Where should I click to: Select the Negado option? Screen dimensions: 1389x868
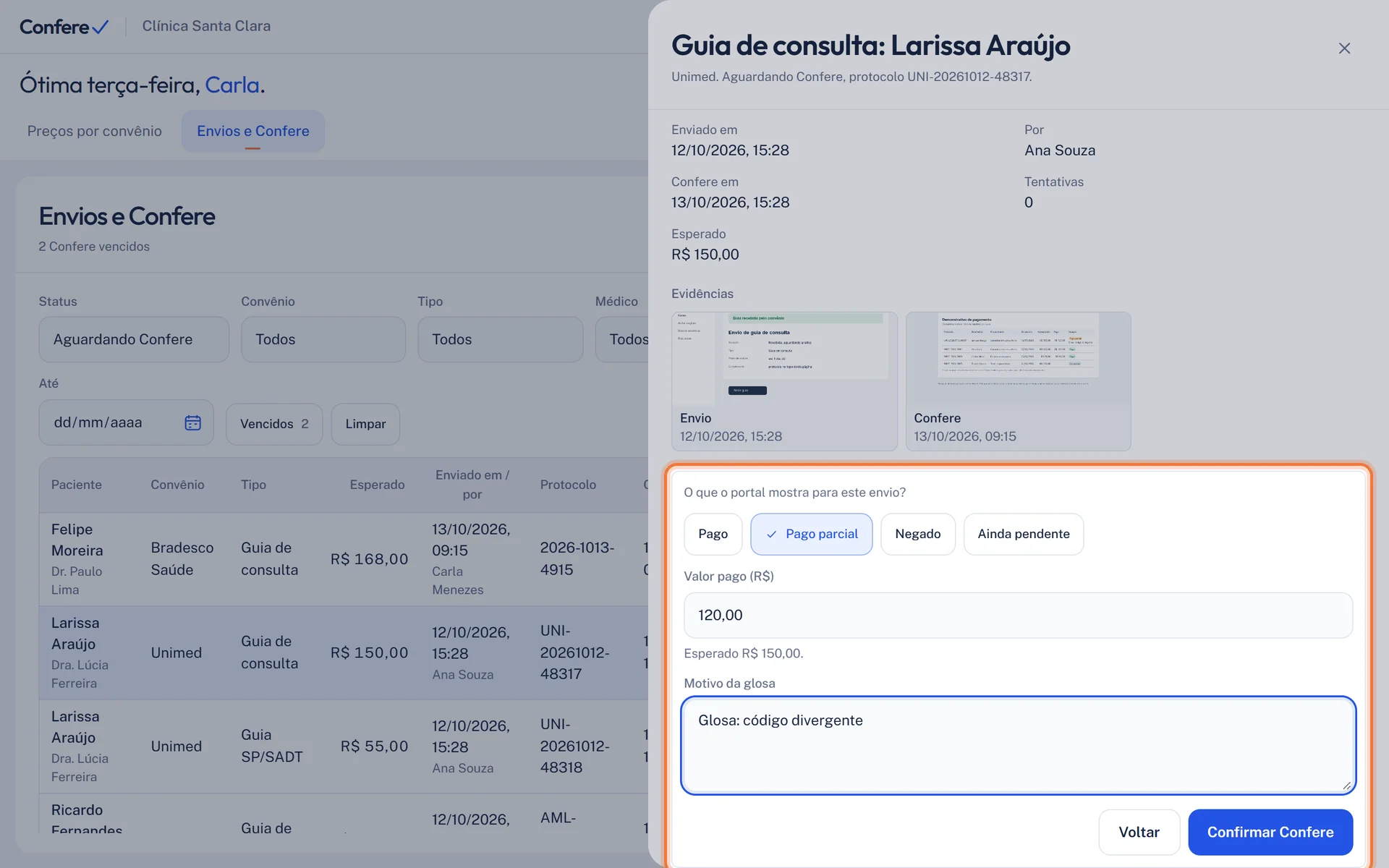[x=917, y=534]
